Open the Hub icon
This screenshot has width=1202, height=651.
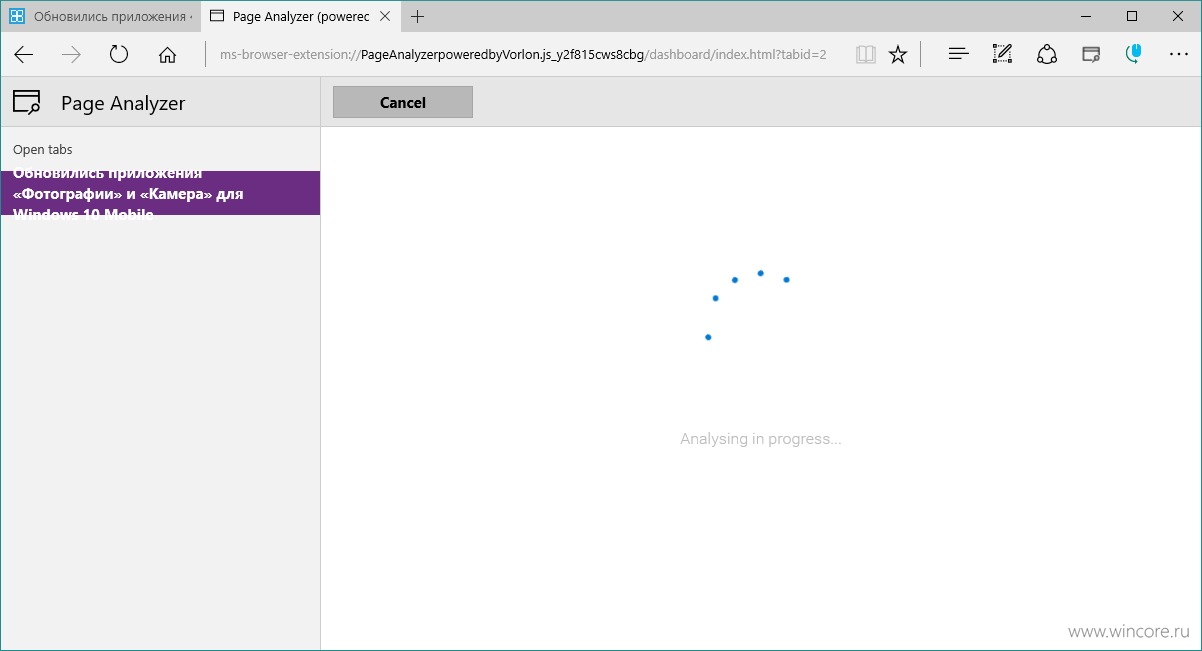[958, 55]
